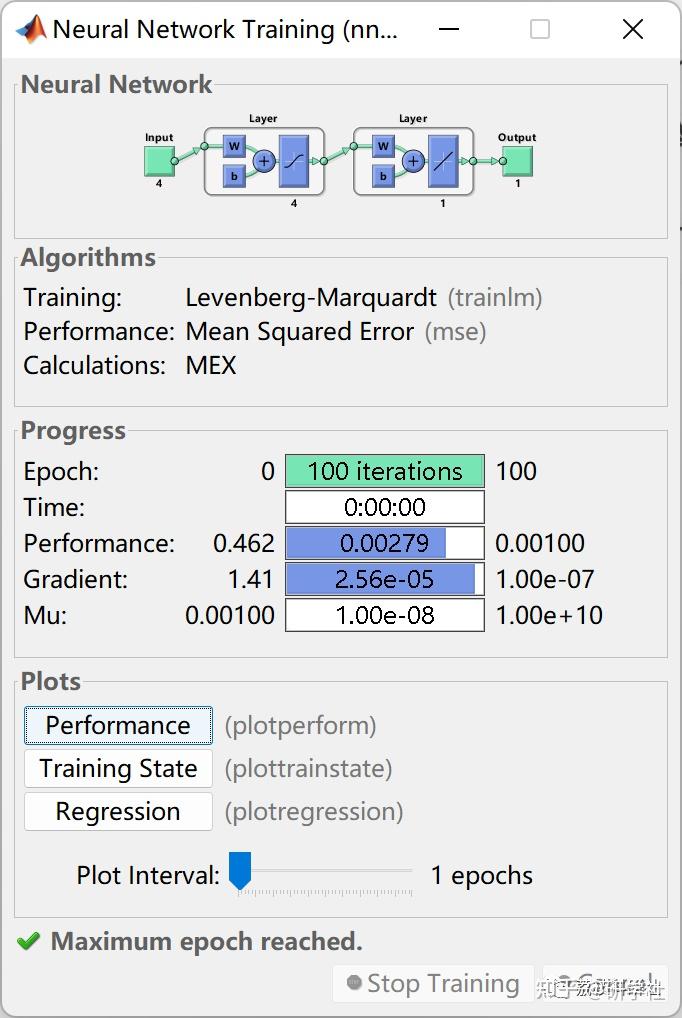Click the sum junction in the second layer
The image size is (682, 1018).
pos(413,160)
